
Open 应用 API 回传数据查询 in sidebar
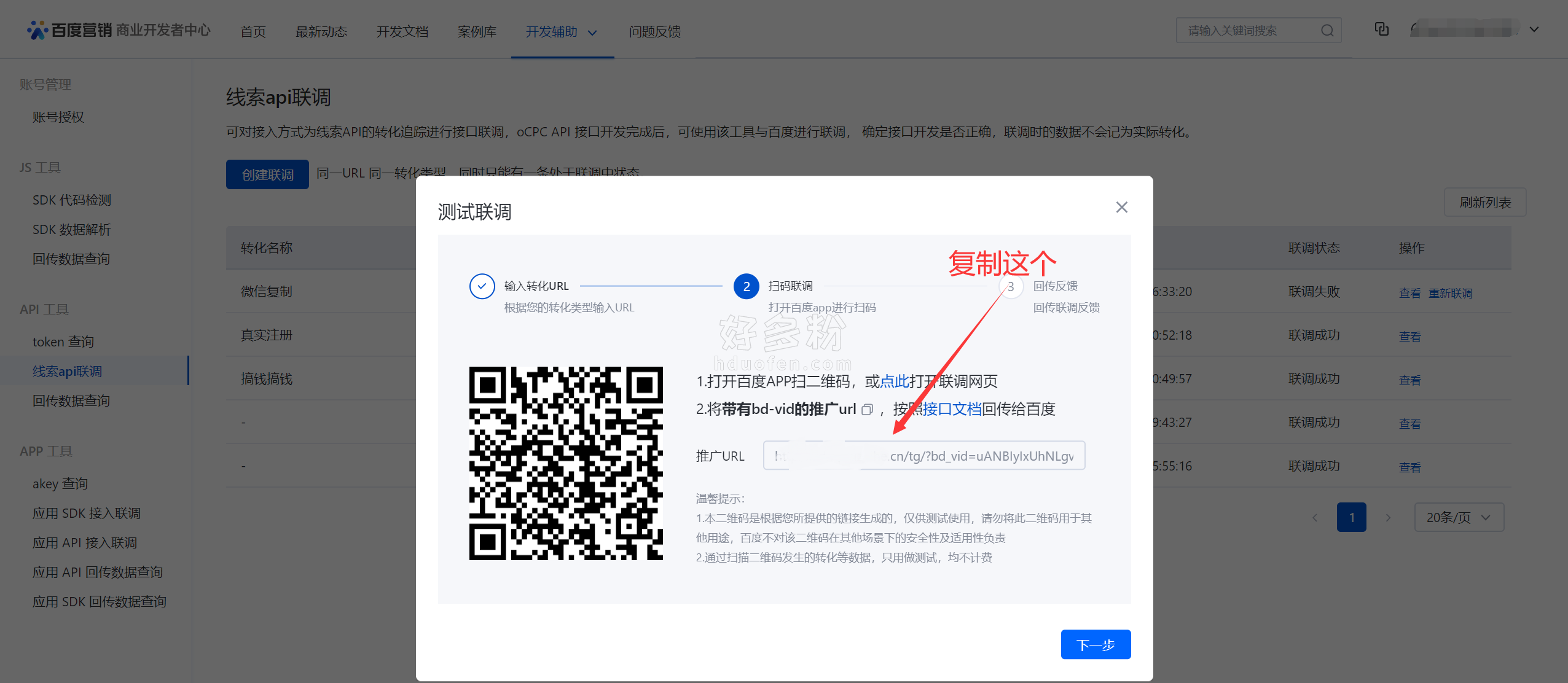click(x=98, y=572)
